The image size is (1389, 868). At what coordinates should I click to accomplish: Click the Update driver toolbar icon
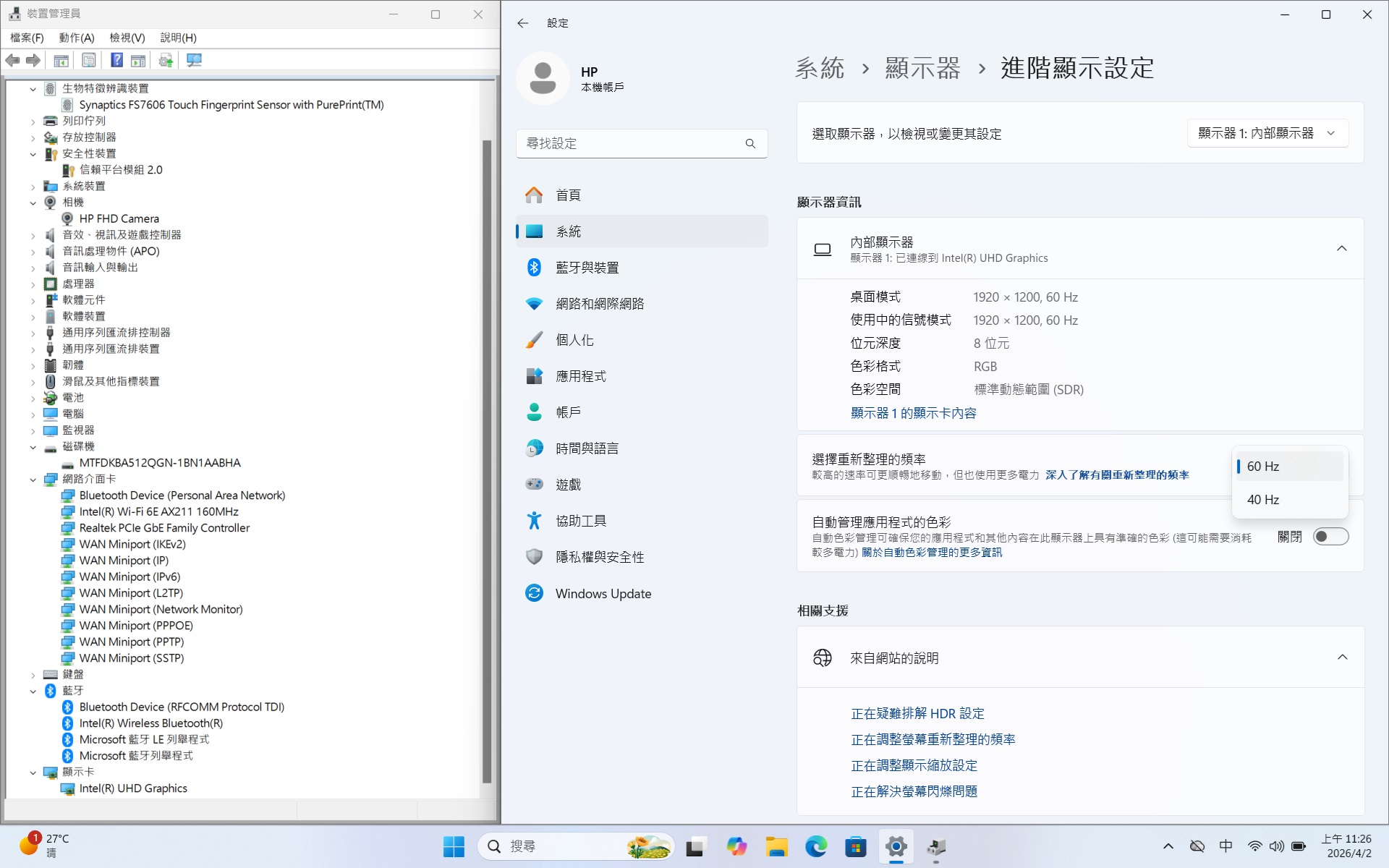click(166, 60)
